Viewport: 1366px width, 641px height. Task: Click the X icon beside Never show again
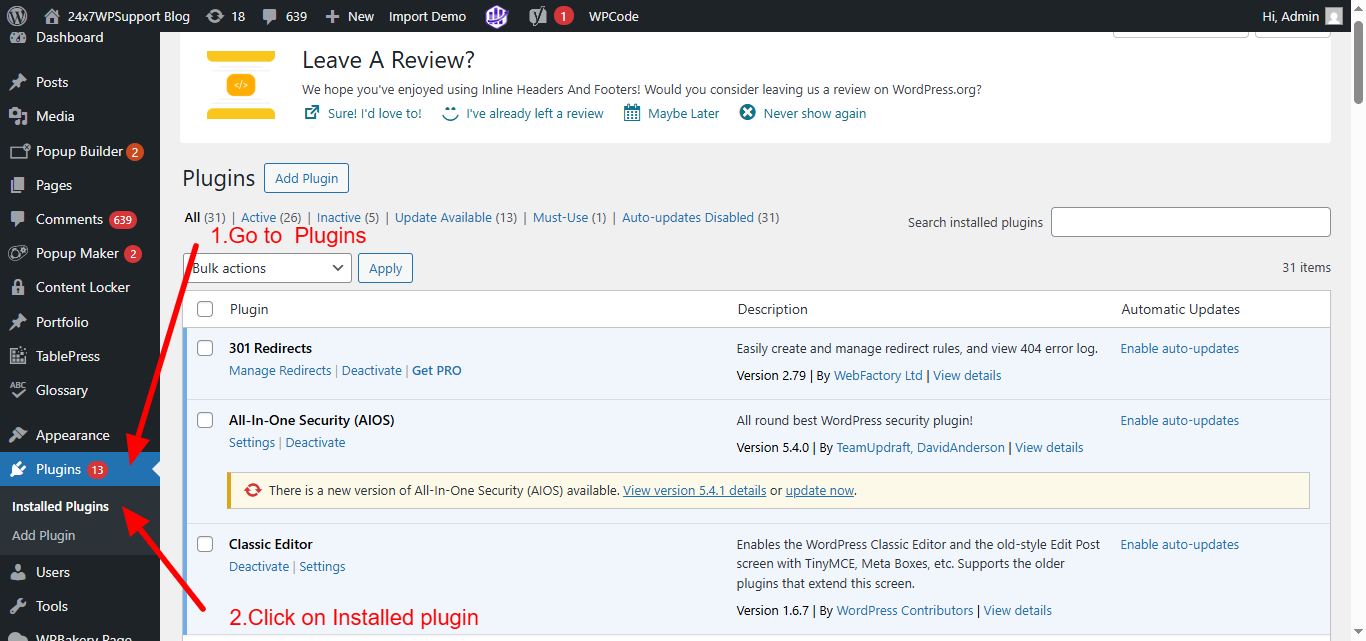click(x=747, y=113)
